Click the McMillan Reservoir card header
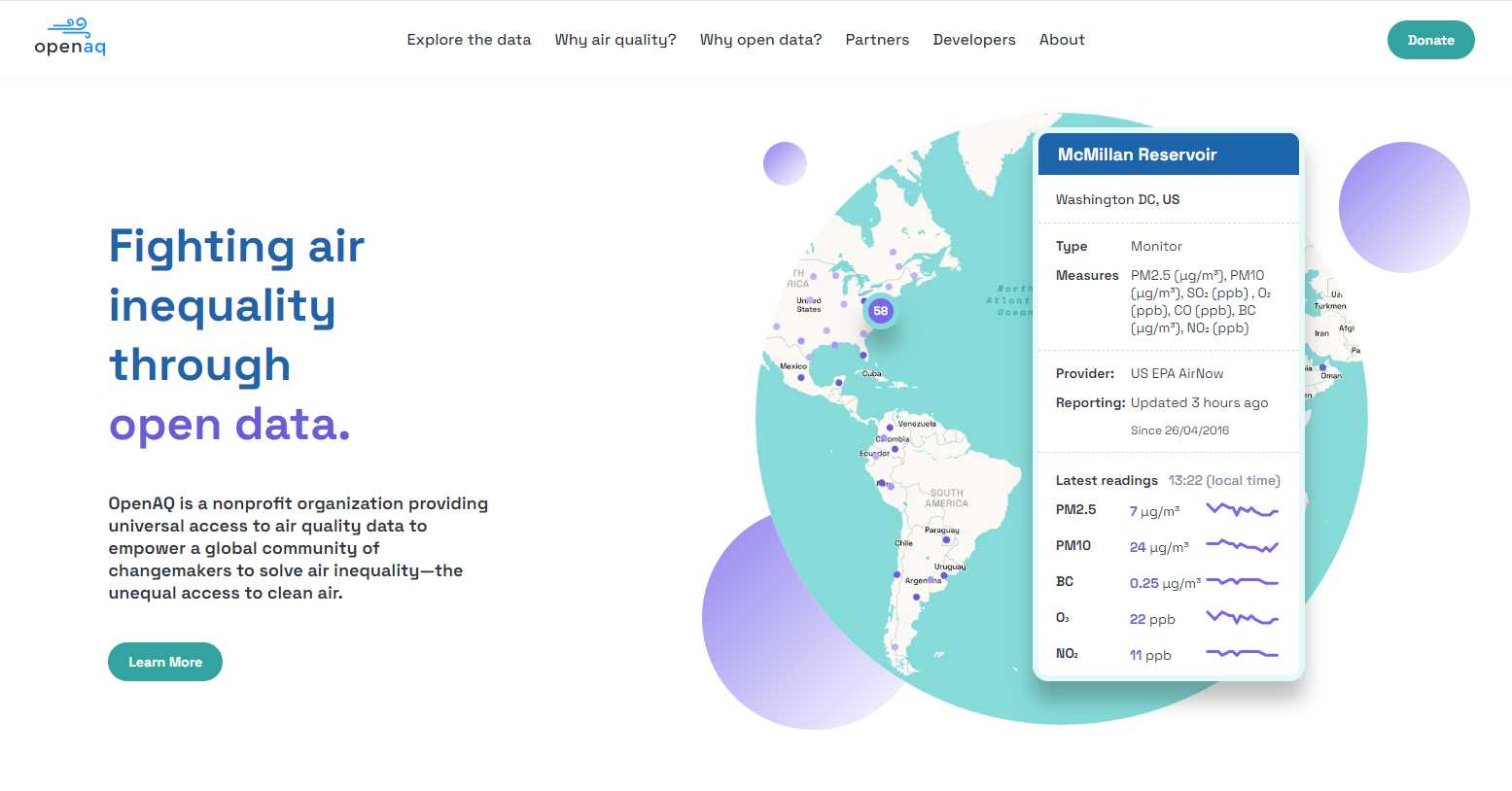The height and width of the screenshot is (791, 1512). pyautogui.click(x=1138, y=155)
